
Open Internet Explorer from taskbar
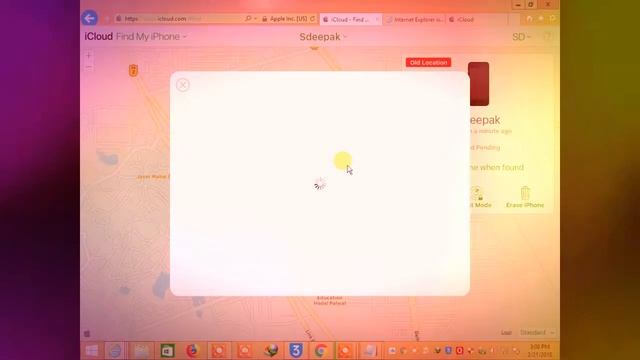pyautogui.click(x=115, y=351)
